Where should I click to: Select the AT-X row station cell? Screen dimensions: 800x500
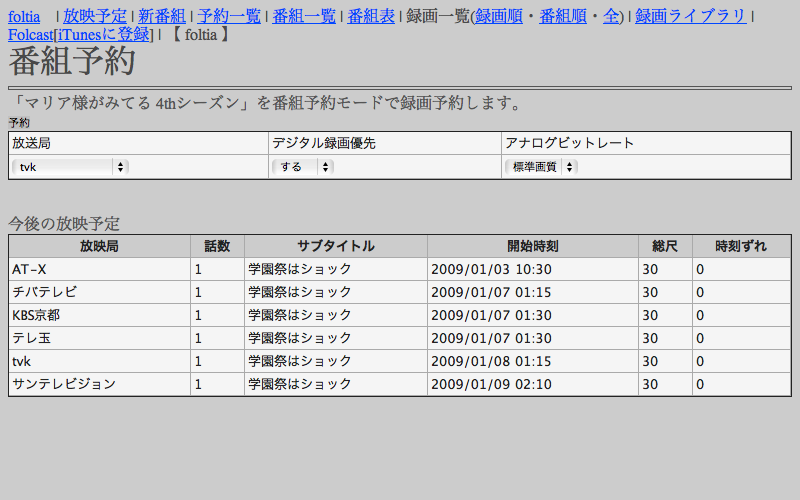click(x=99, y=269)
